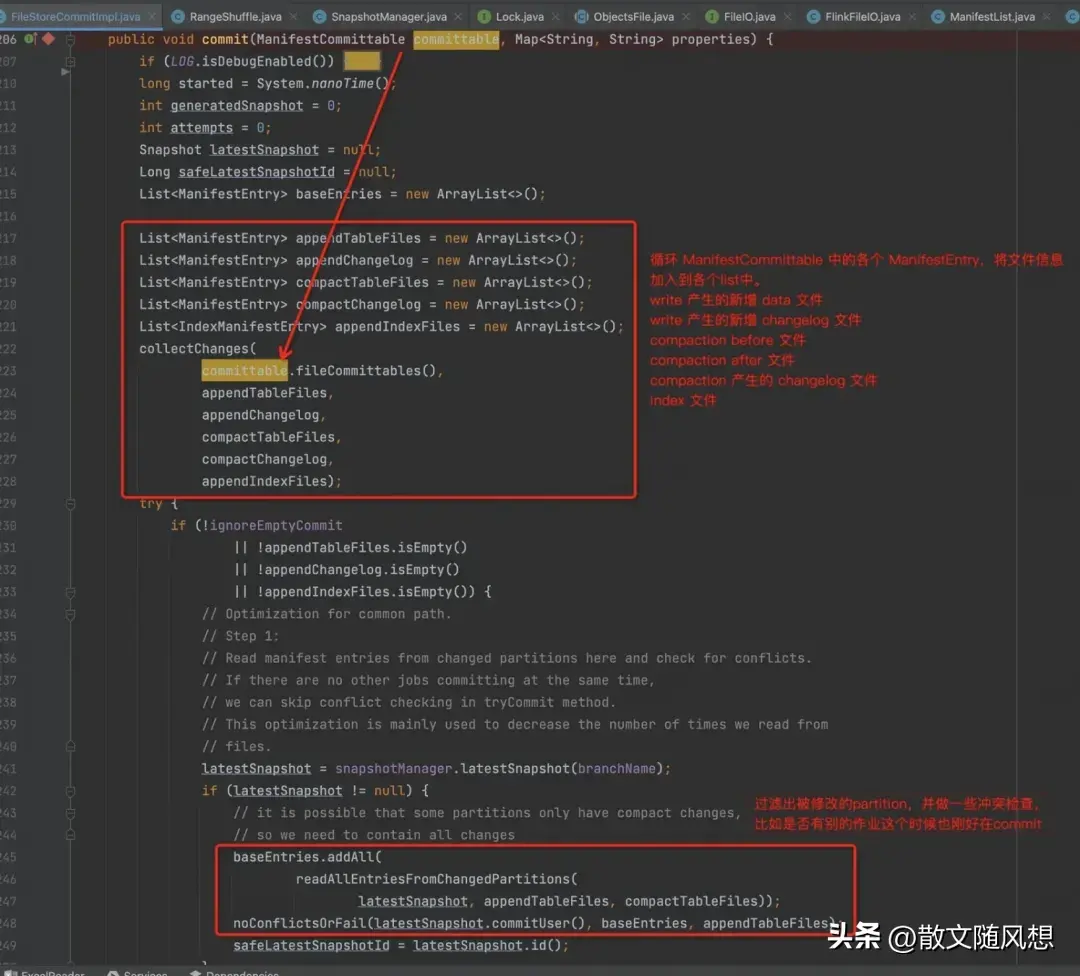Close the ObjectsFile.java tab
This screenshot has height=976, width=1080.
(x=686, y=17)
